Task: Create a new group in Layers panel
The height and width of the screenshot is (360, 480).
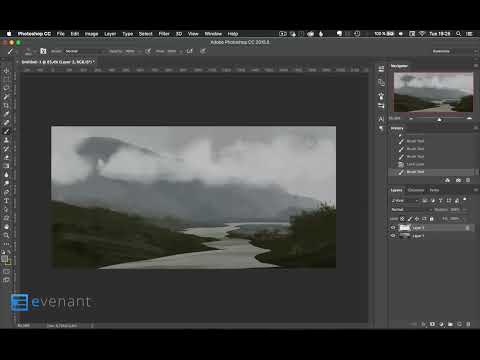Action: (x=450, y=324)
